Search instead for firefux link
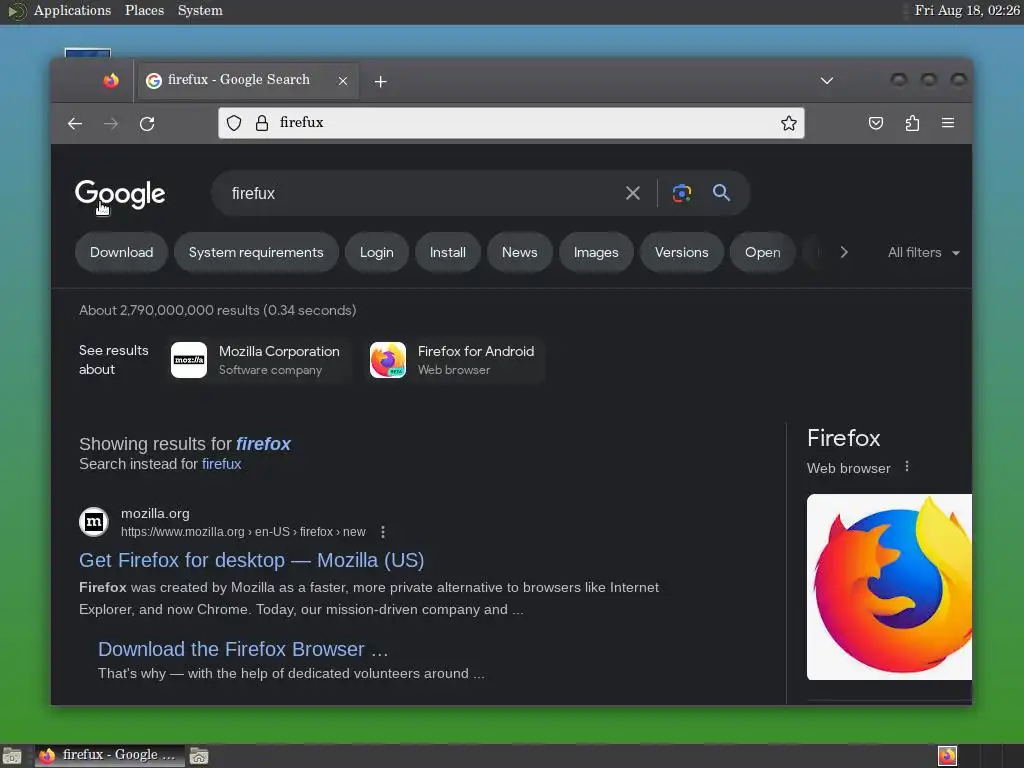Screen dimensions: 1024x768 tap(221, 464)
